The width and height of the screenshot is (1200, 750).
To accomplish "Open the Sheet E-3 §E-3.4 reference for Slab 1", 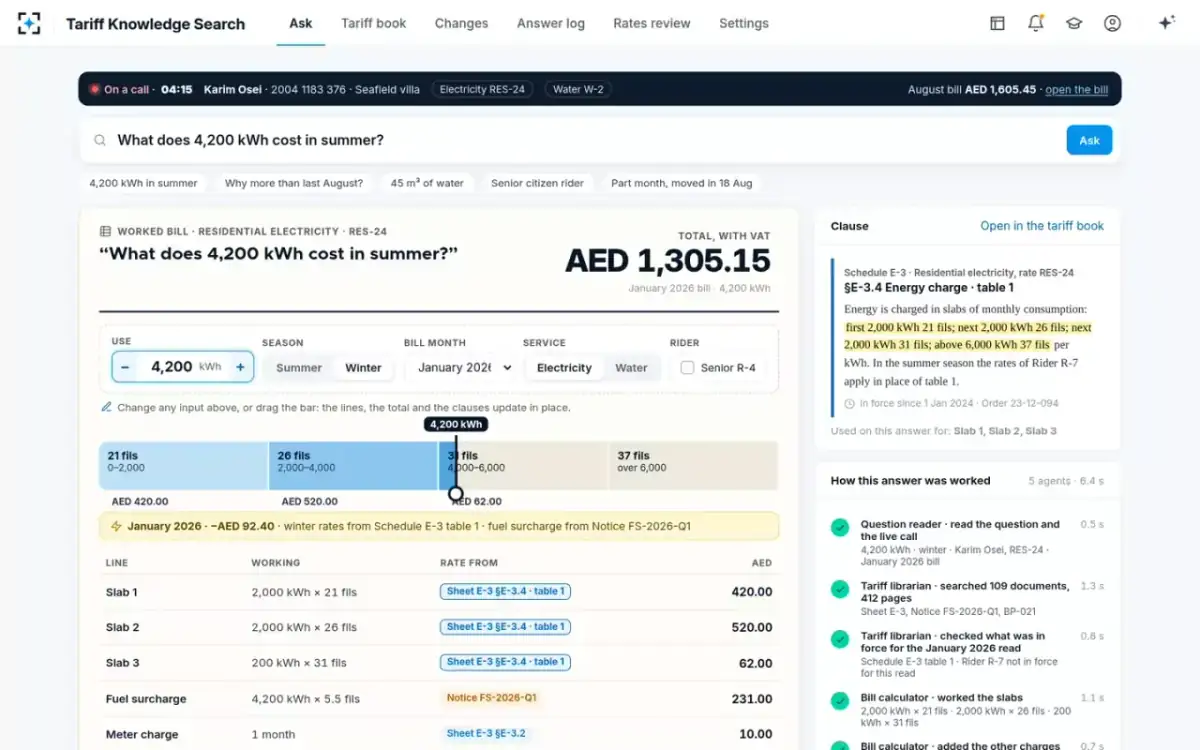I will [x=505, y=592].
